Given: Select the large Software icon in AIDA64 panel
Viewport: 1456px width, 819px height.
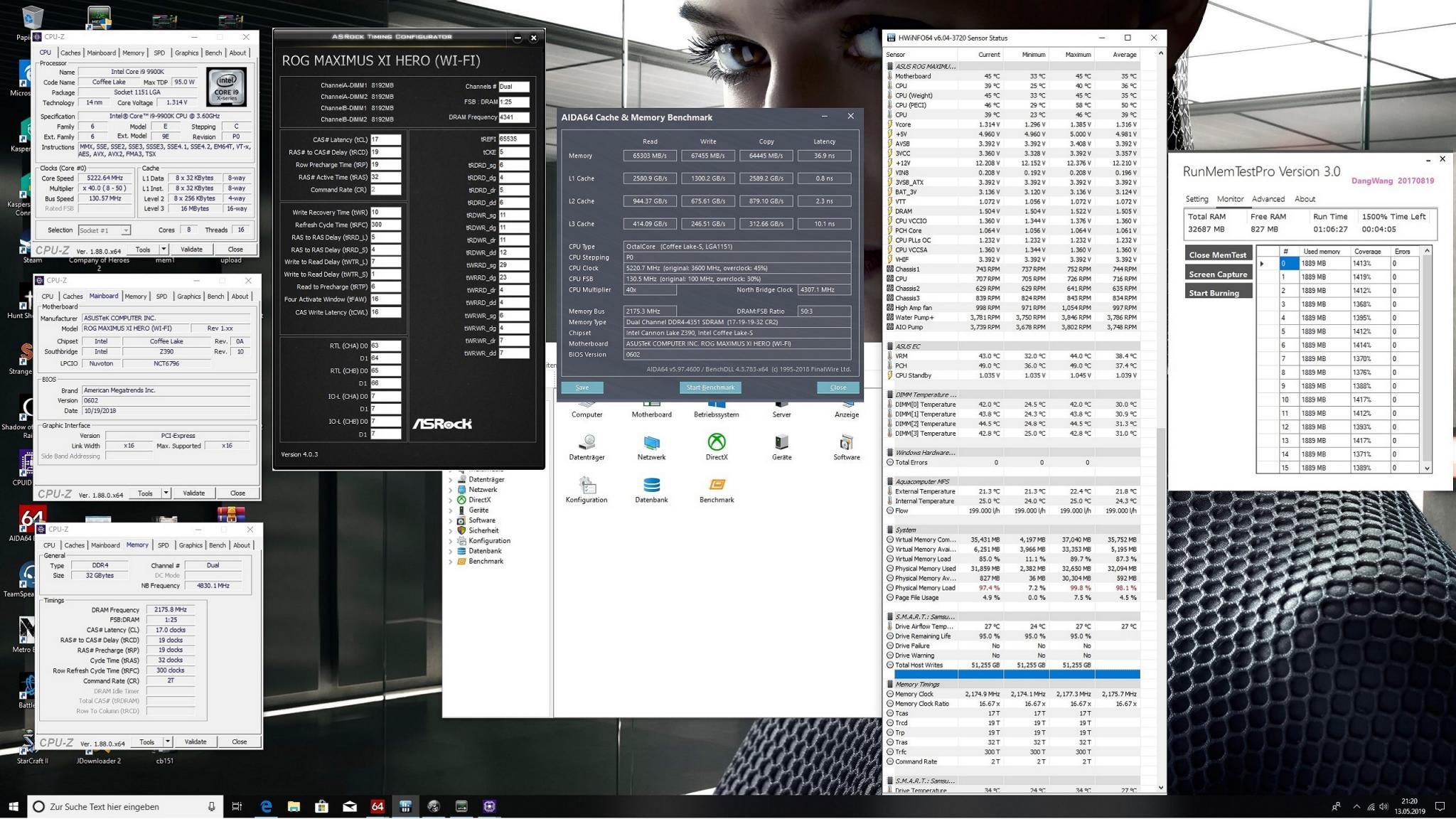Looking at the screenshot, I should click(x=846, y=442).
